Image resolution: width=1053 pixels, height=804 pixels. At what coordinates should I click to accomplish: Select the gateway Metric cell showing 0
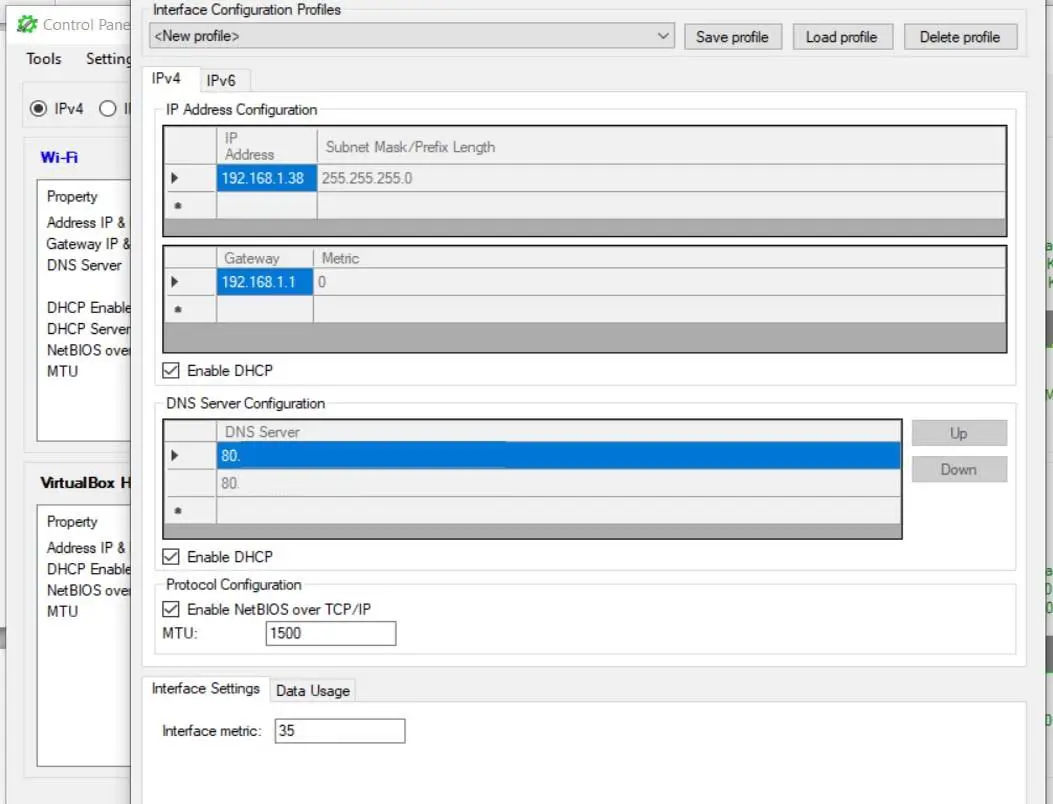click(x=659, y=282)
